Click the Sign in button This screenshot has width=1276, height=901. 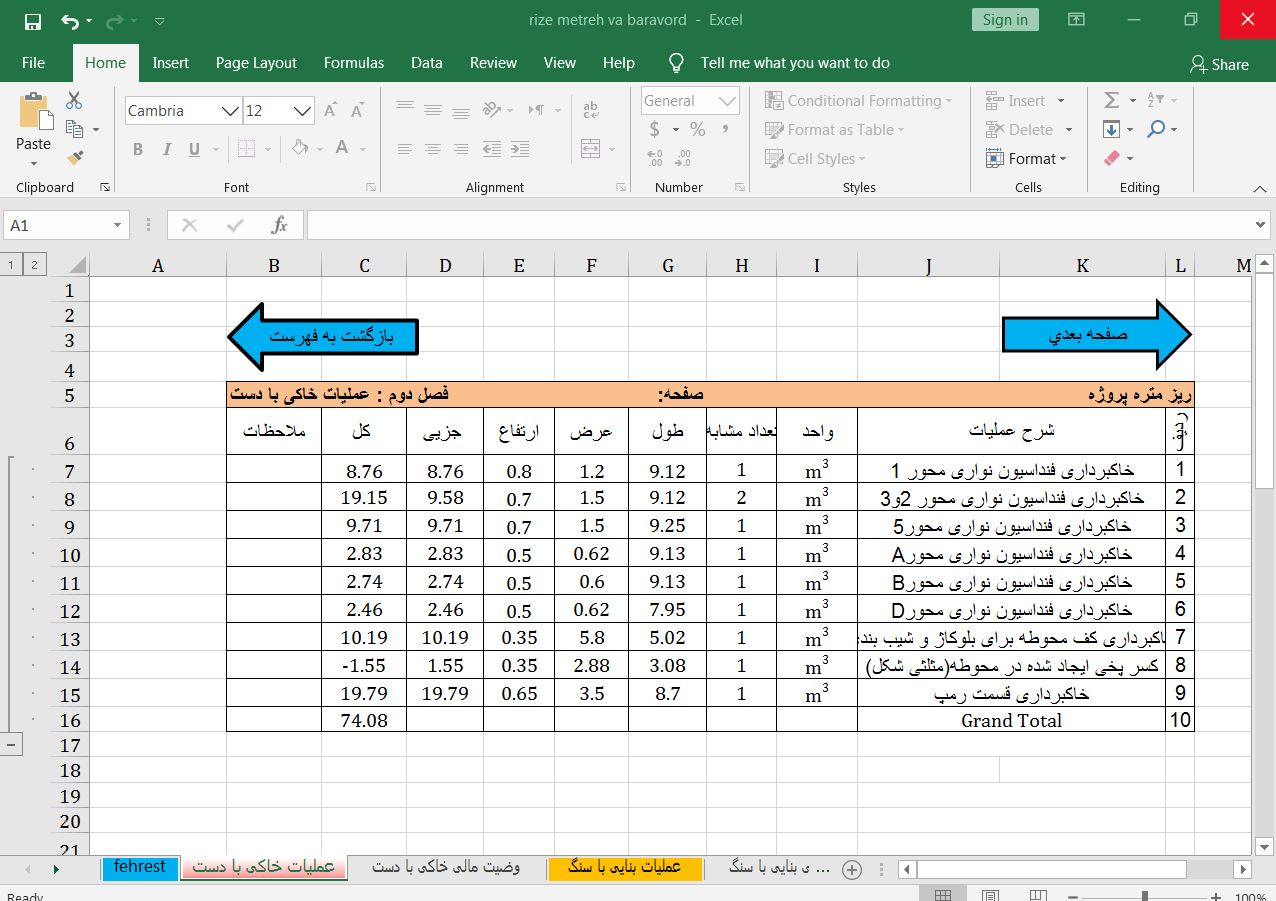[1004, 20]
